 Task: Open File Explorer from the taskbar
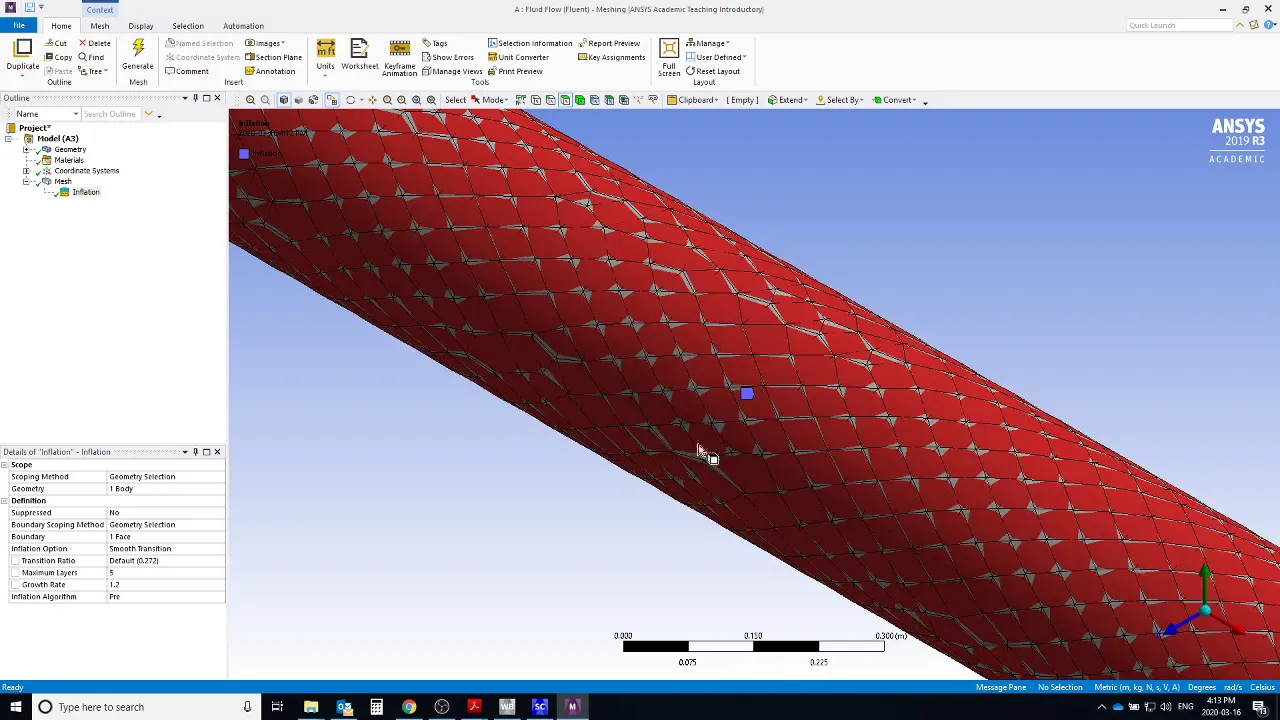[311, 707]
